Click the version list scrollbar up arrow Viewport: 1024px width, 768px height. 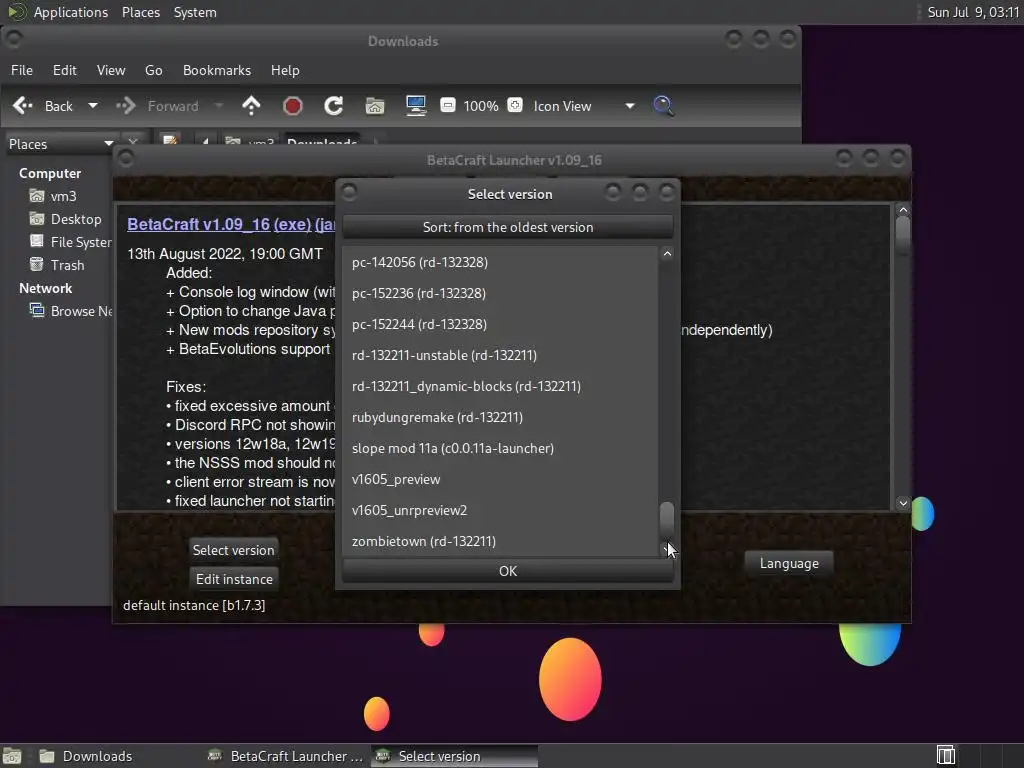(x=667, y=254)
